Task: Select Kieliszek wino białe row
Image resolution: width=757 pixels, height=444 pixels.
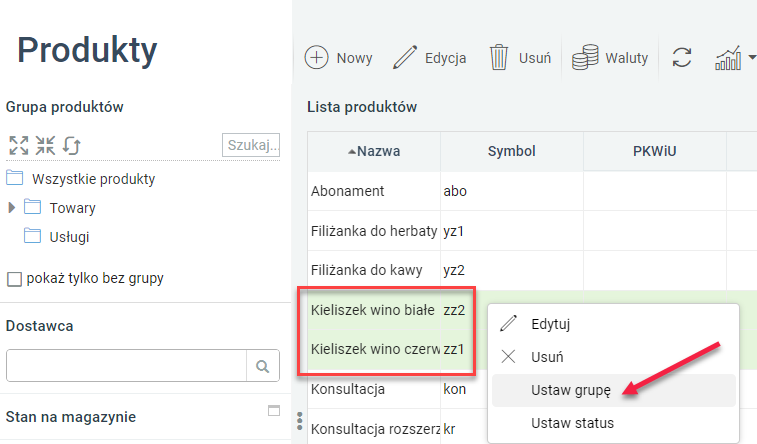Action: [373, 310]
